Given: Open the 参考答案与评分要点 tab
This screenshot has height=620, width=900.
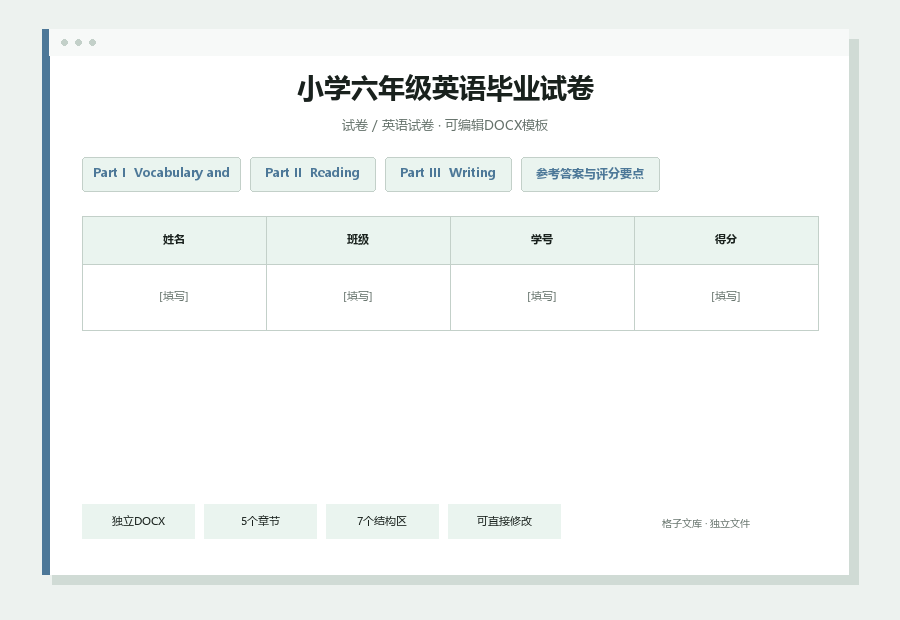Looking at the screenshot, I should click(x=590, y=174).
